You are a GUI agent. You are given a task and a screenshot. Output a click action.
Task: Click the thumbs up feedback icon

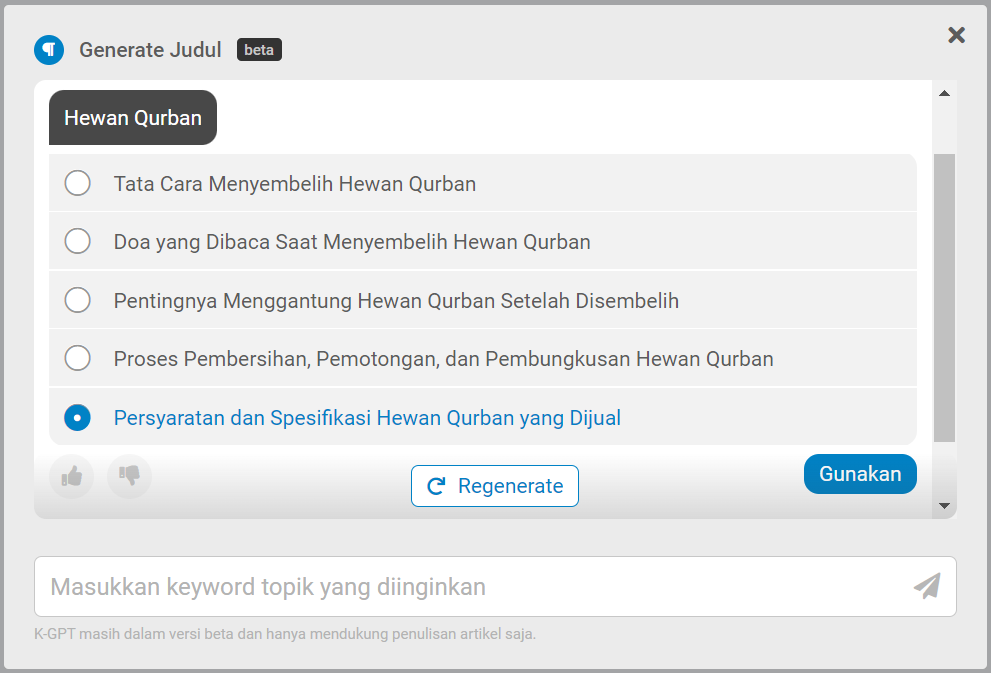pyautogui.click(x=72, y=476)
